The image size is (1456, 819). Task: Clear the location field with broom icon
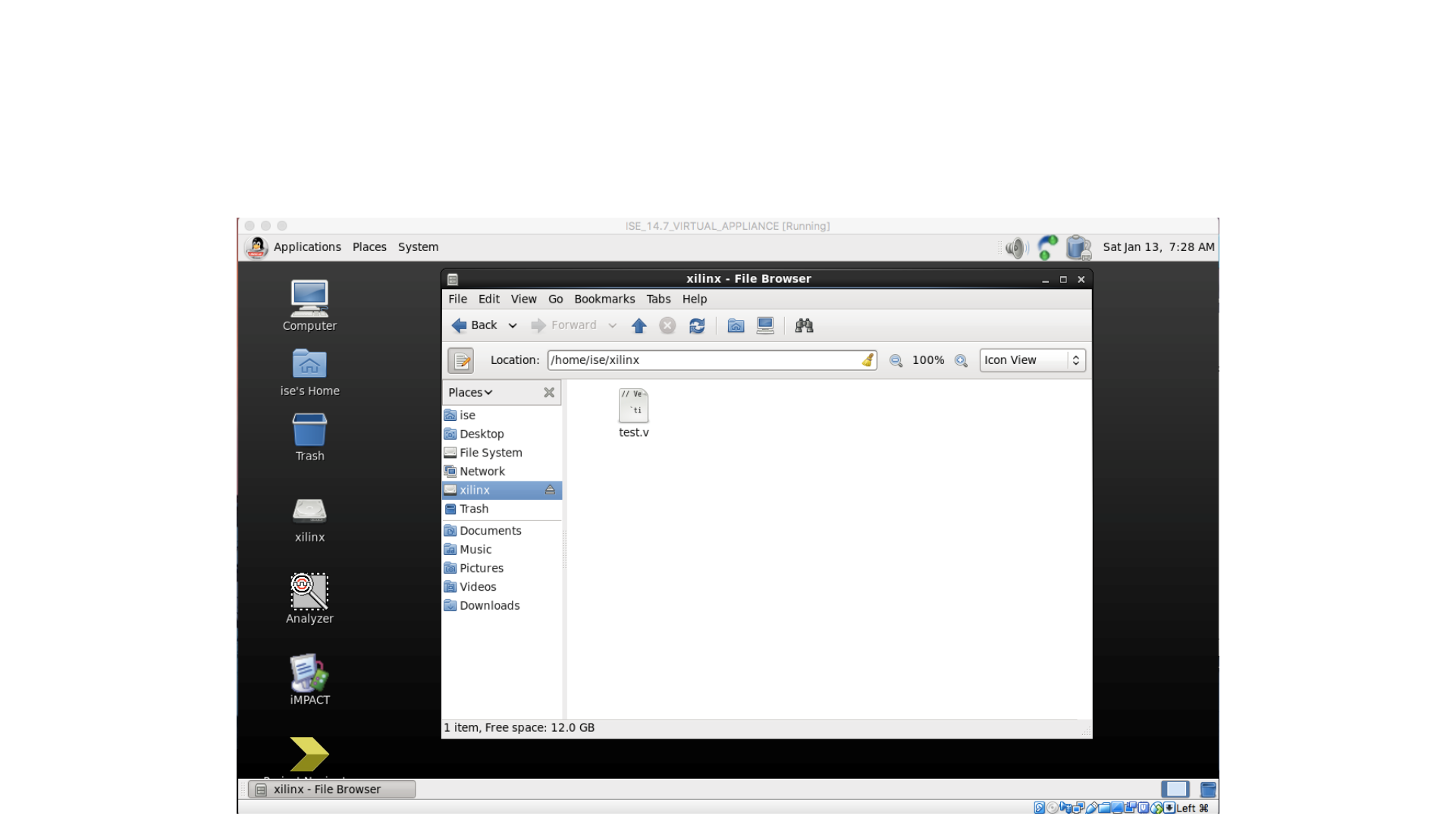coord(868,360)
